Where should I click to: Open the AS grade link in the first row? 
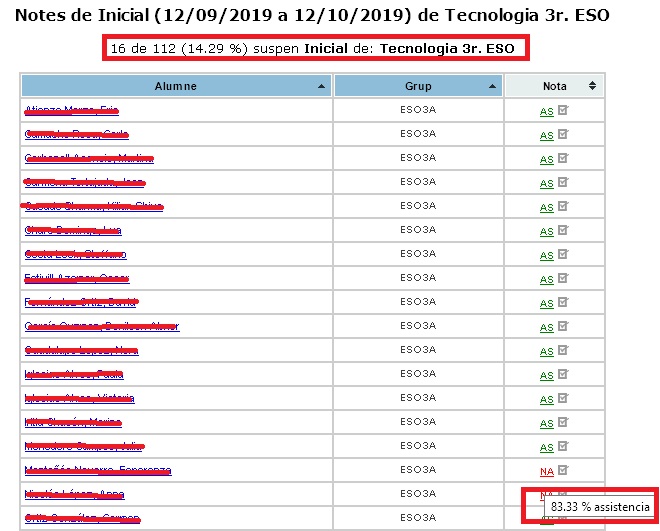pos(547,112)
